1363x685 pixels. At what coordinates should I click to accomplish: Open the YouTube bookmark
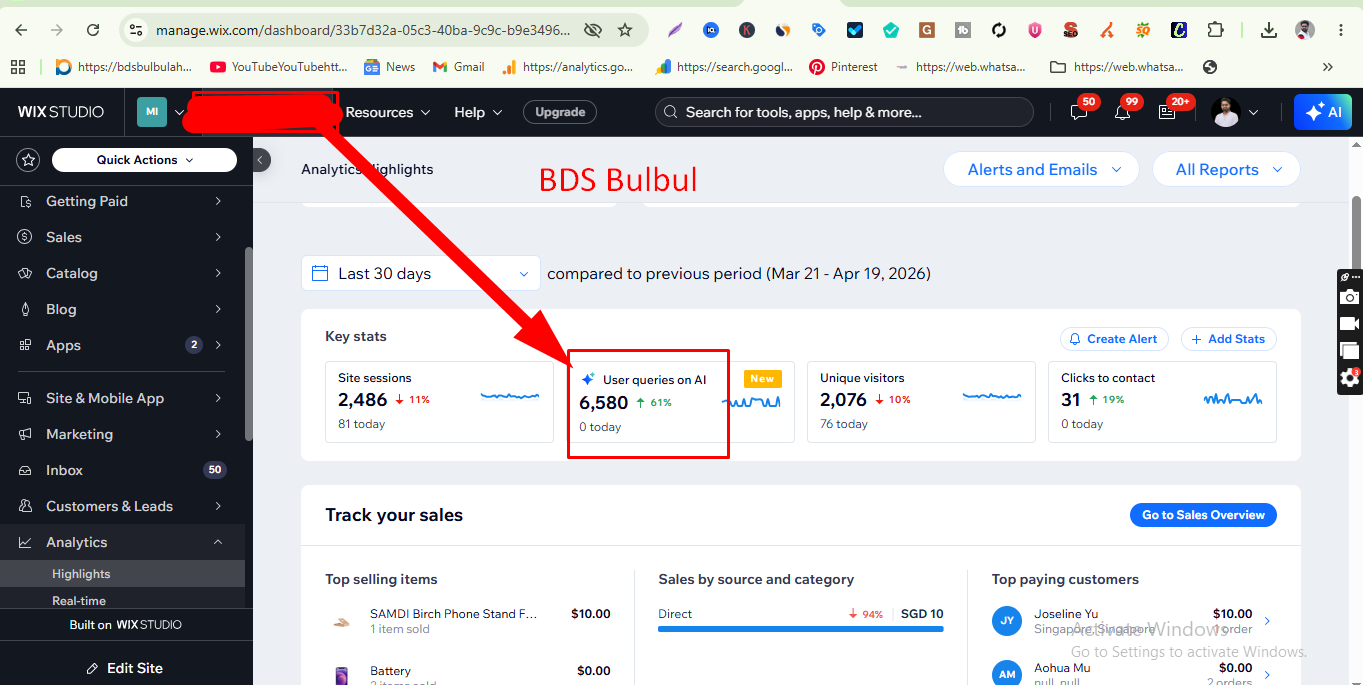point(279,67)
